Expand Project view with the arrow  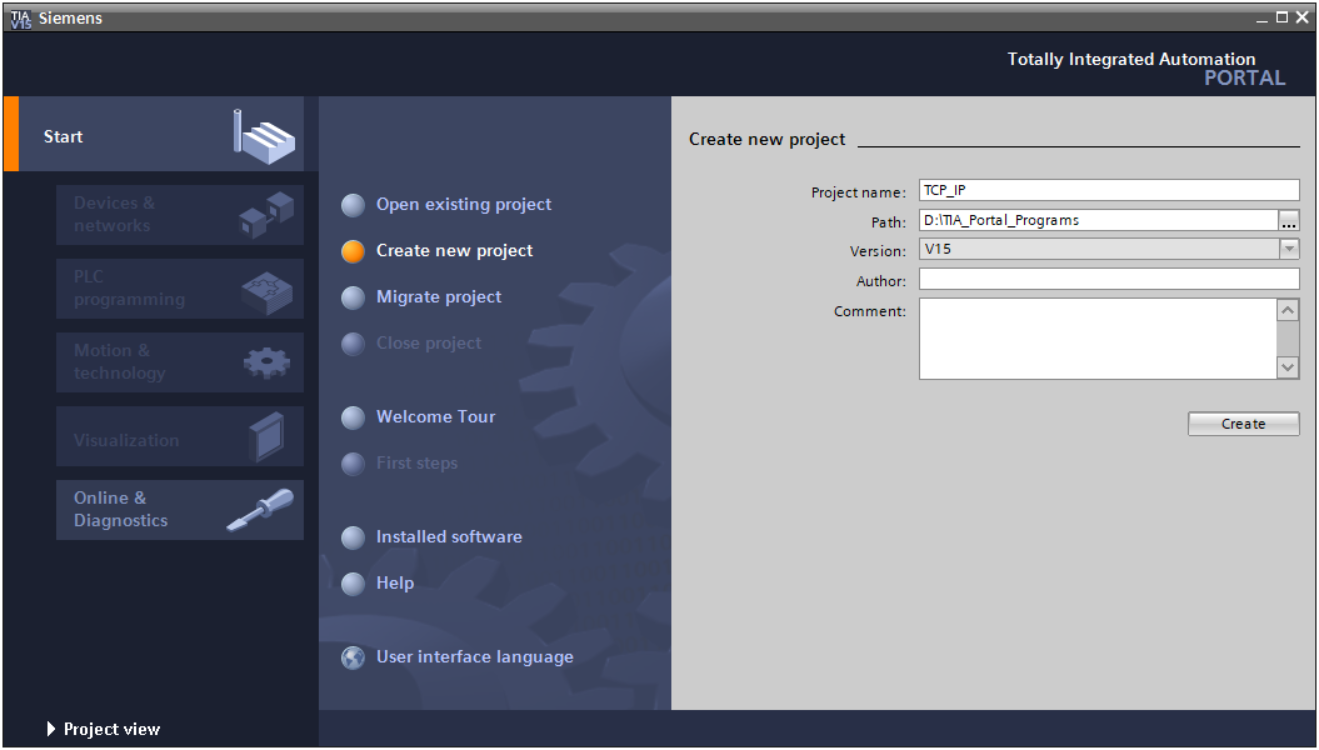click(51, 730)
